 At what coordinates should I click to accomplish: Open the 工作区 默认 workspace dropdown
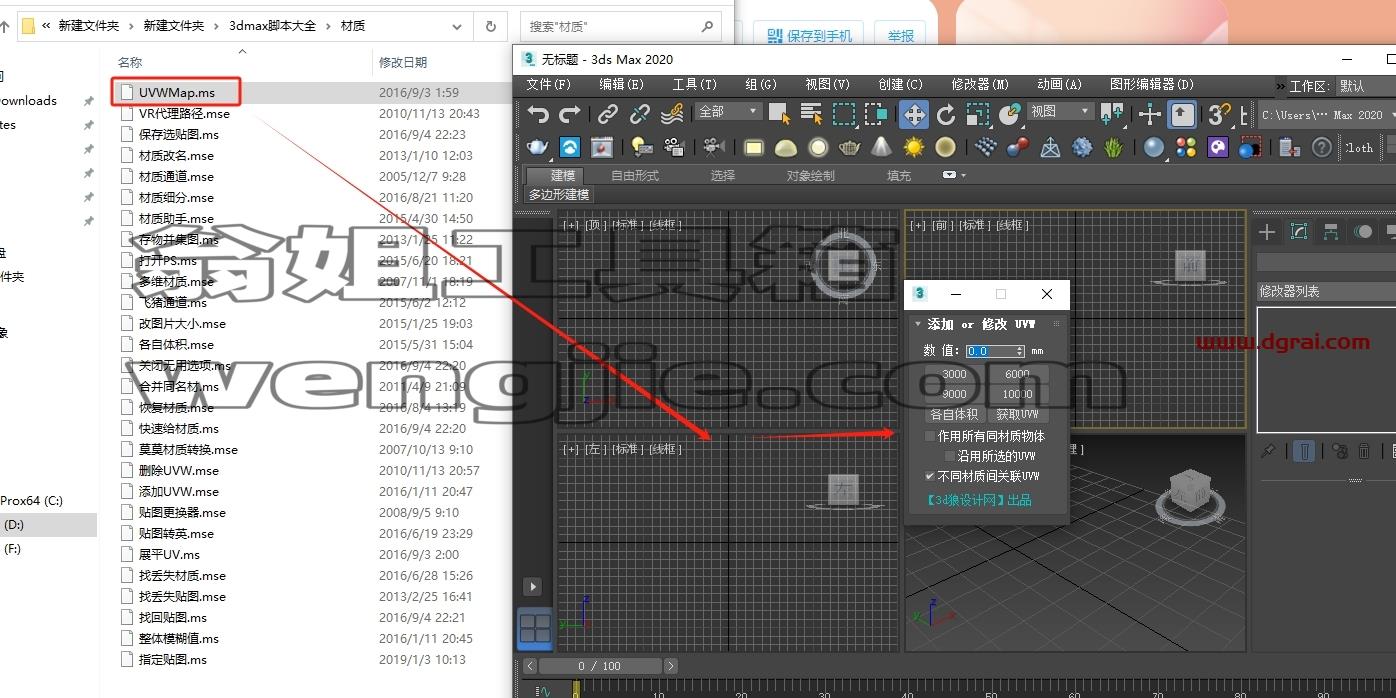point(1367,86)
